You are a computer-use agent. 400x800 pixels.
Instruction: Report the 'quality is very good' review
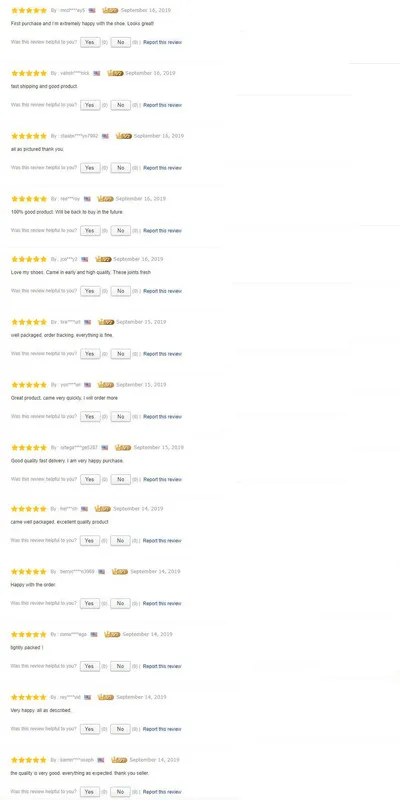[x=162, y=792]
